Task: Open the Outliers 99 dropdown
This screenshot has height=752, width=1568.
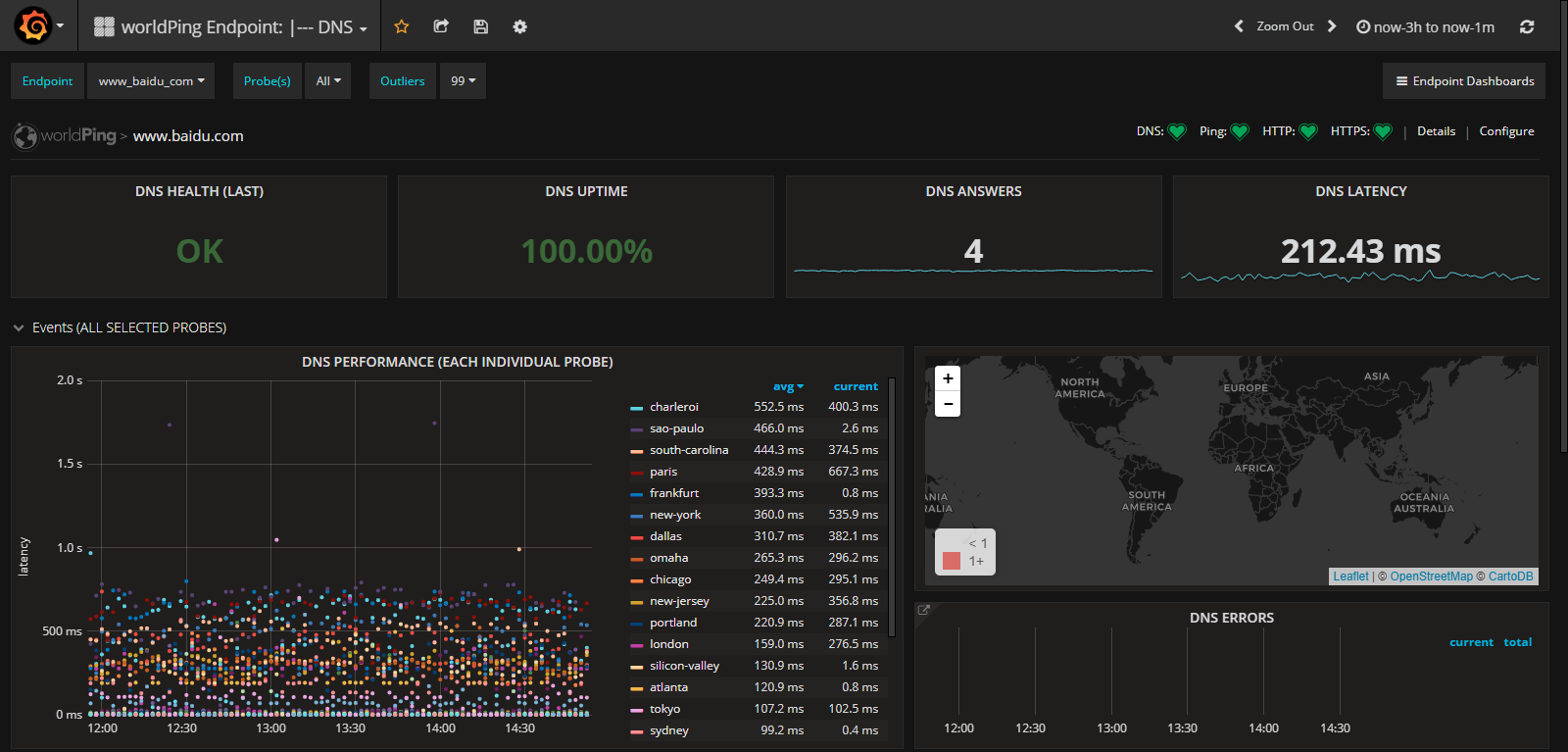Action: 463,81
